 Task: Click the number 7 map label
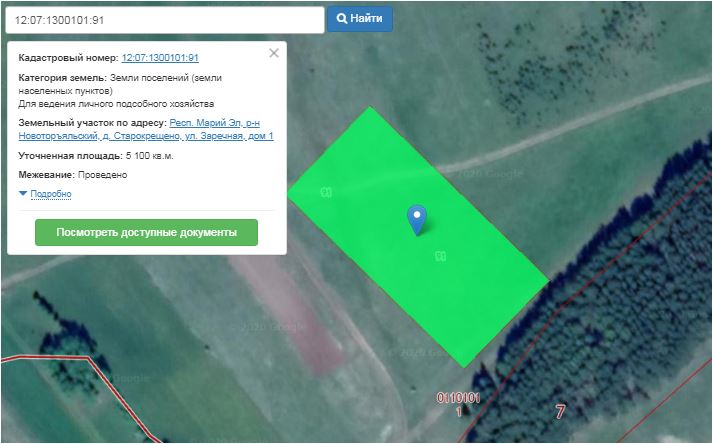pos(560,410)
